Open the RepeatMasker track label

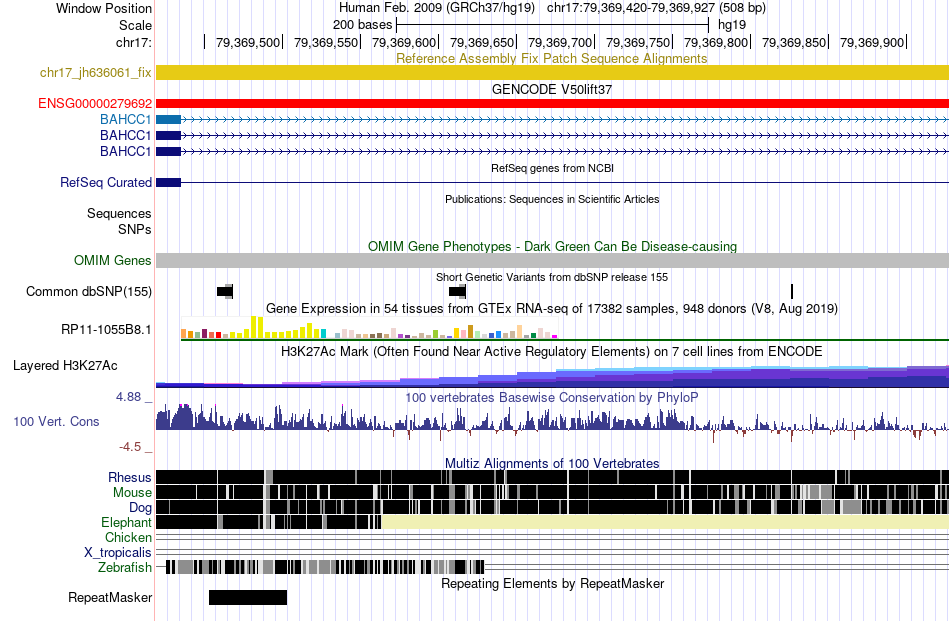tap(110, 597)
